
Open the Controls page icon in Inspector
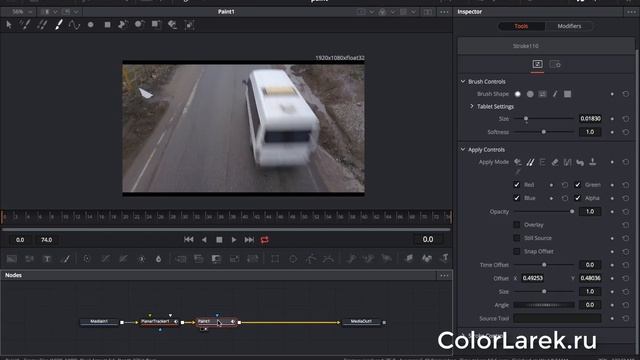coord(537,64)
